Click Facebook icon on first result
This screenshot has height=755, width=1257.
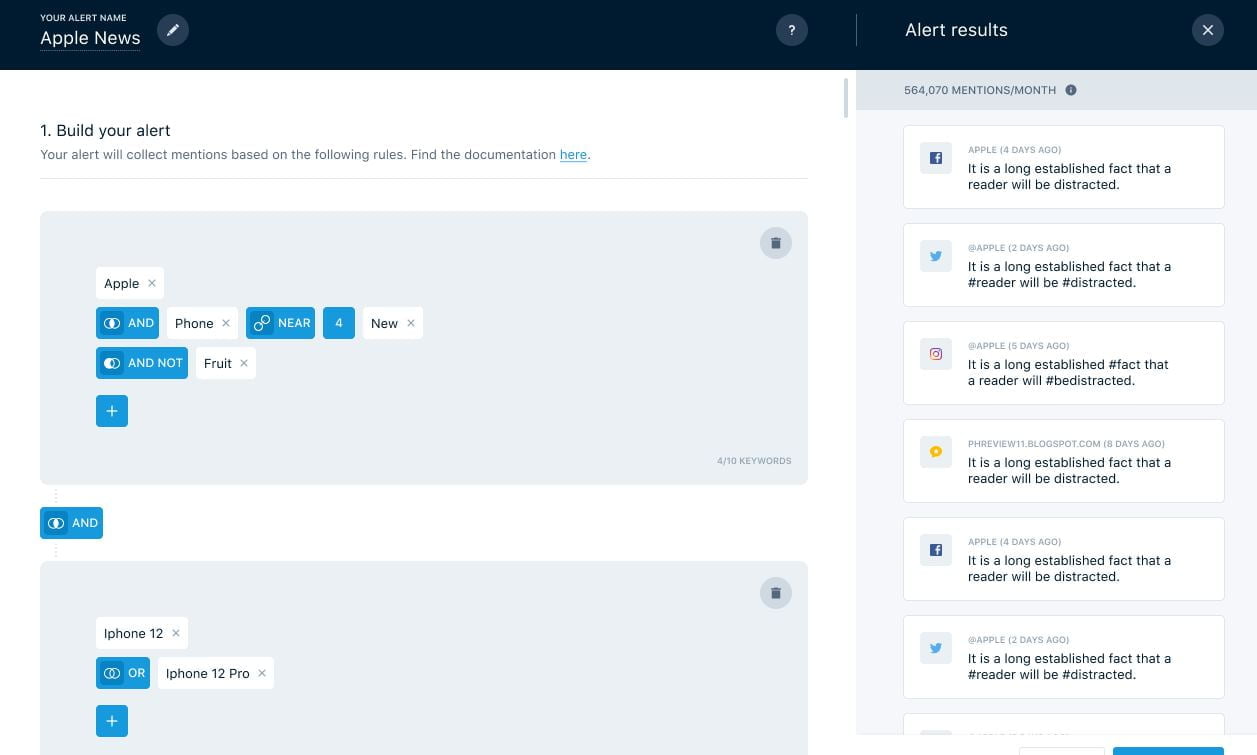[936, 158]
